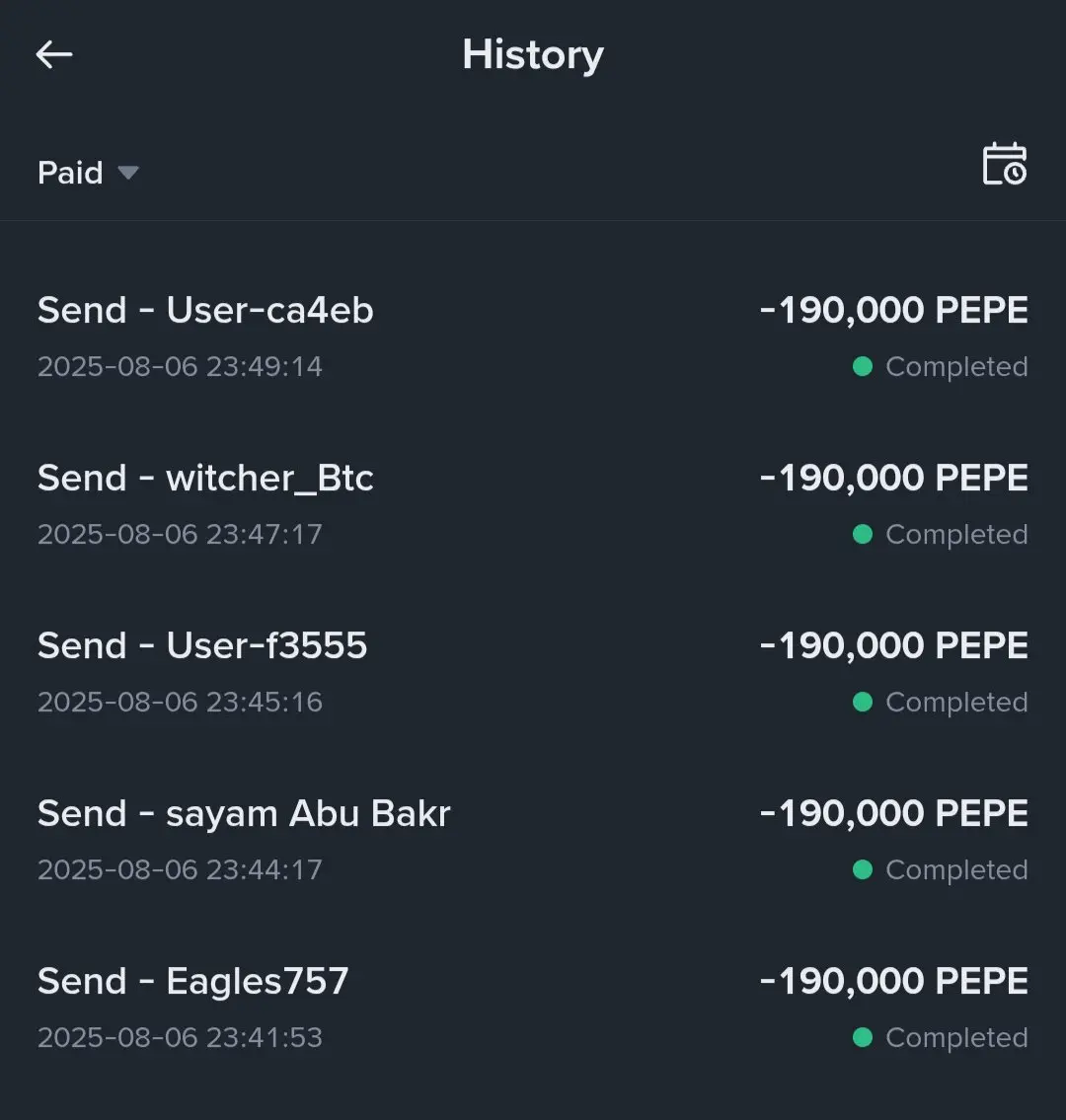
Task: Click timestamp 2025-08-06 23:49:14
Action: click(x=180, y=366)
